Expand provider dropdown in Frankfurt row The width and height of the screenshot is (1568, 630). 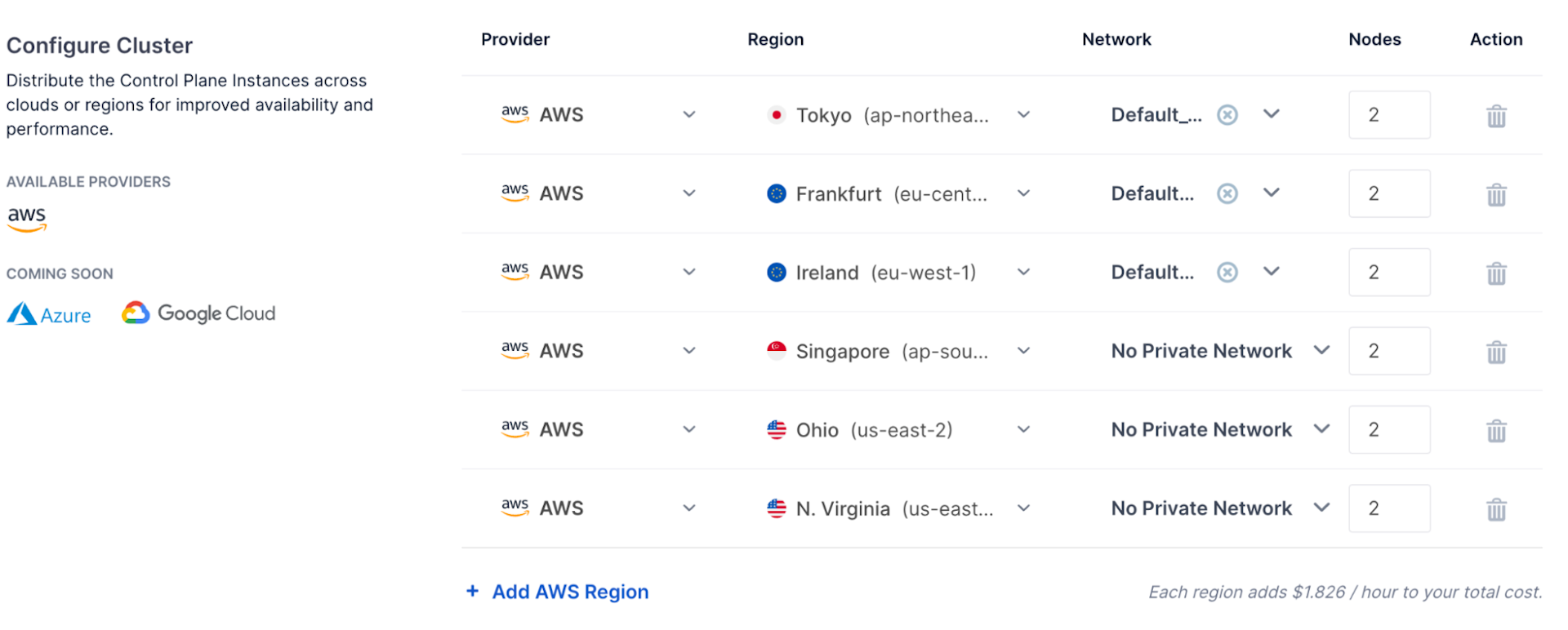pyautogui.click(x=689, y=193)
